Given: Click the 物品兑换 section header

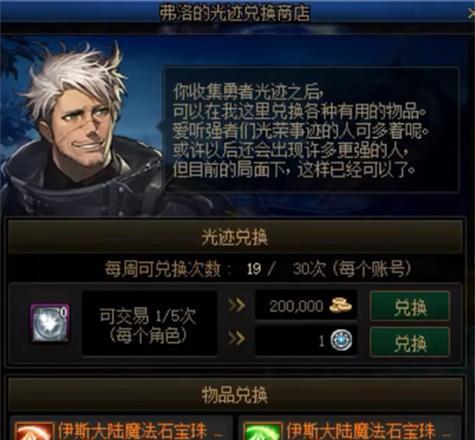Looking at the screenshot, I should point(235,395).
